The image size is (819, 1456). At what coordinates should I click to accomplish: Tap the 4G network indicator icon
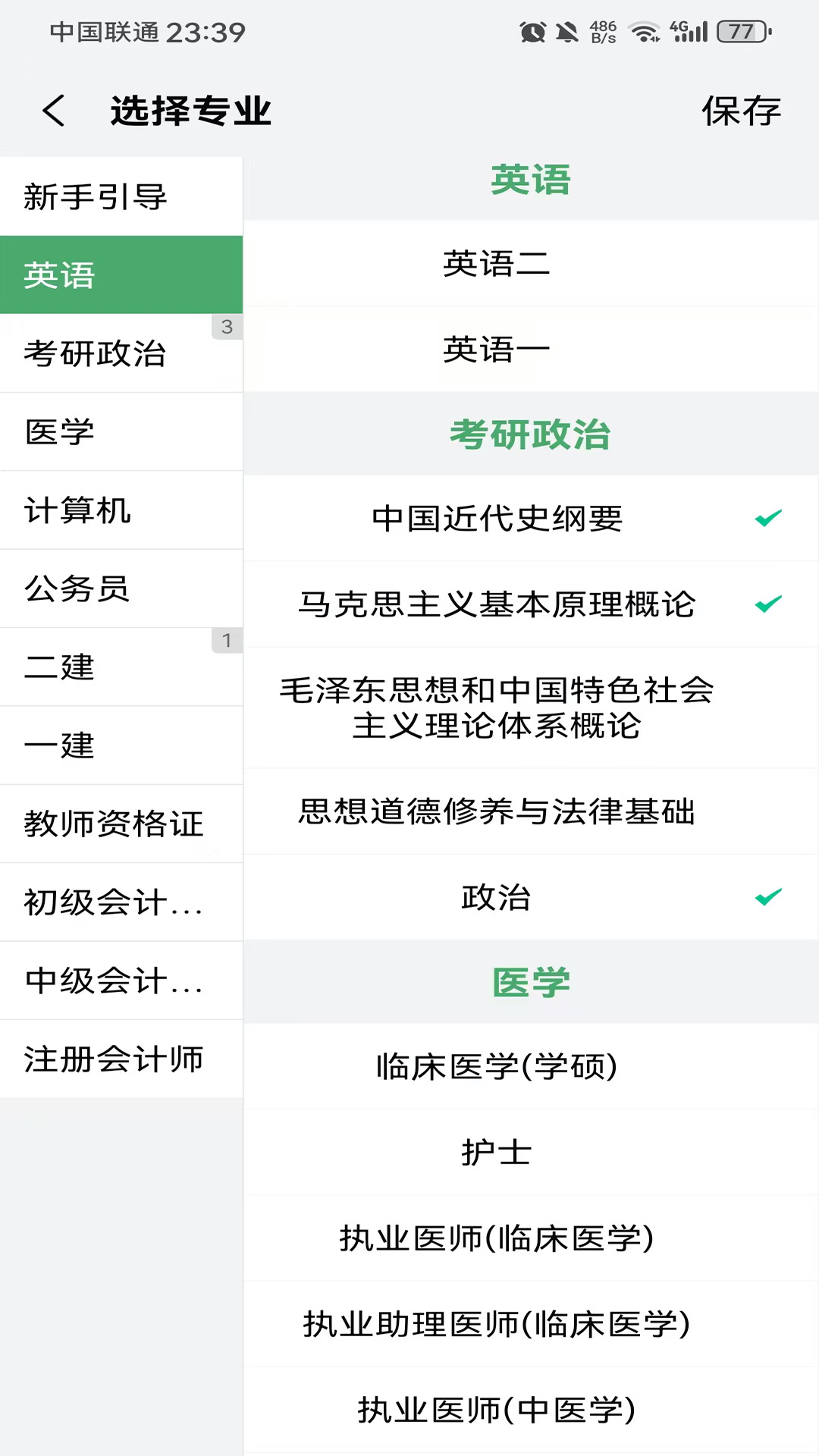point(682,32)
